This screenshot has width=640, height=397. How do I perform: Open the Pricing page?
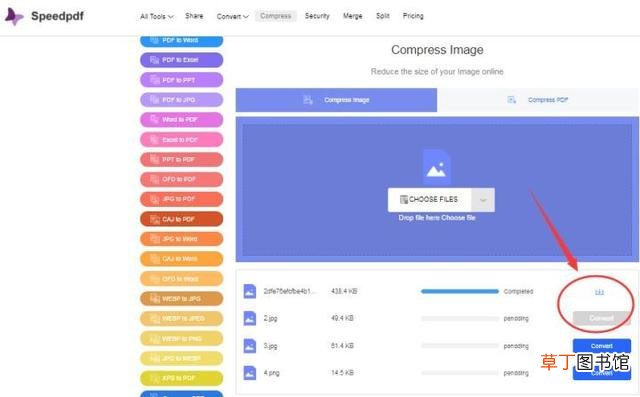(x=413, y=16)
